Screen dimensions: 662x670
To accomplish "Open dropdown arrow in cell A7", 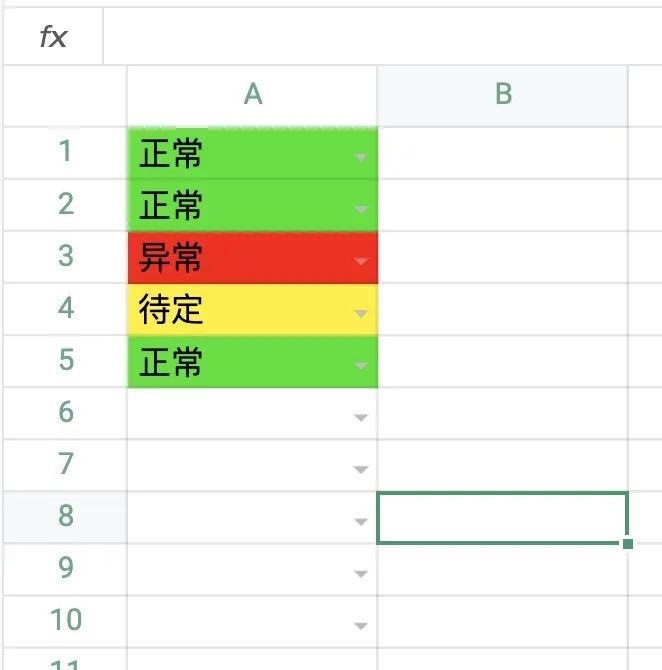I will click(x=361, y=470).
